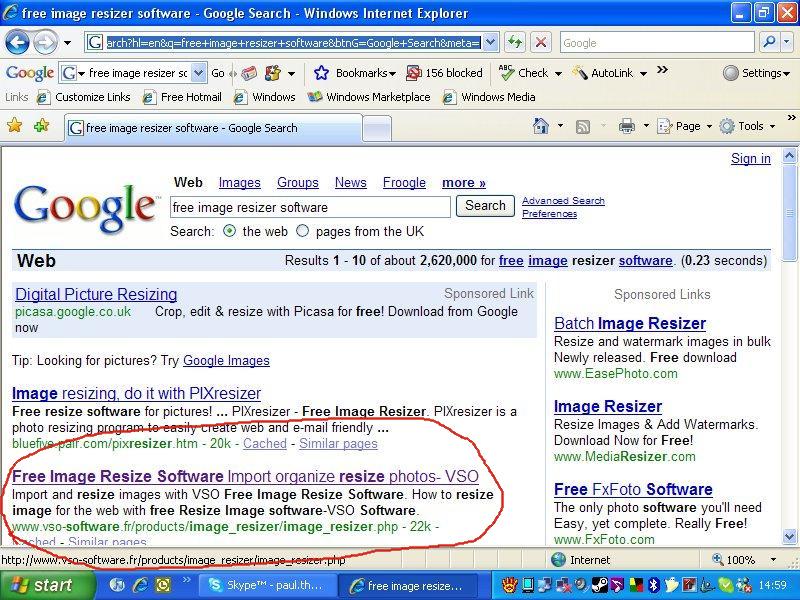This screenshot has width=800, height=600.
Task: Switch to Froogle search tab
Action: [404, 183]
